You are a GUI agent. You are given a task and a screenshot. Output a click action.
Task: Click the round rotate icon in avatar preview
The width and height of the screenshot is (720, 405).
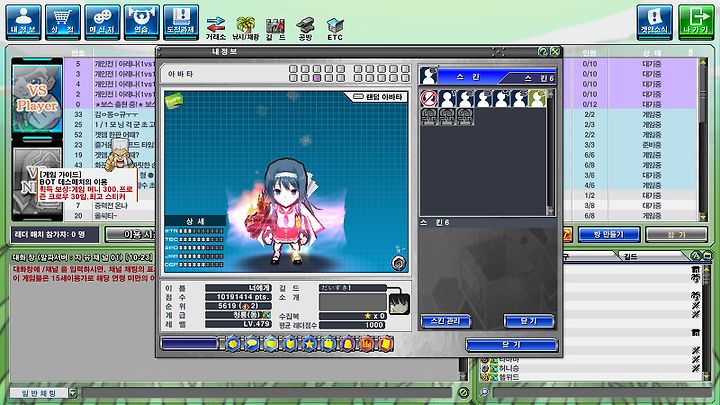399,263
